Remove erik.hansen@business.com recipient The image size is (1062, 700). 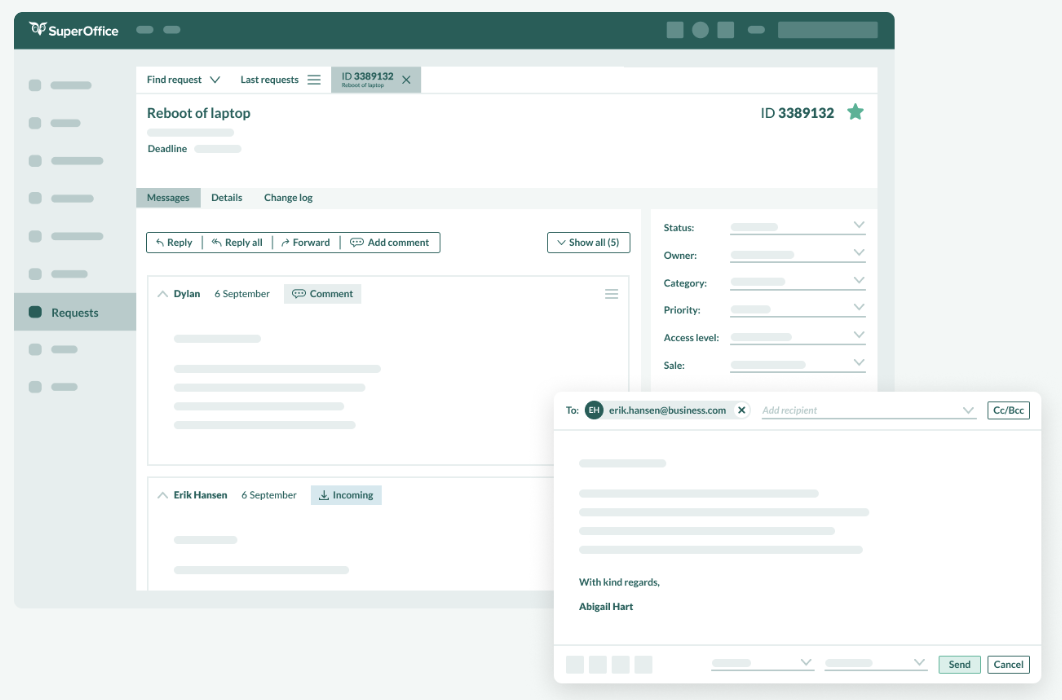(x=742, y=410)
